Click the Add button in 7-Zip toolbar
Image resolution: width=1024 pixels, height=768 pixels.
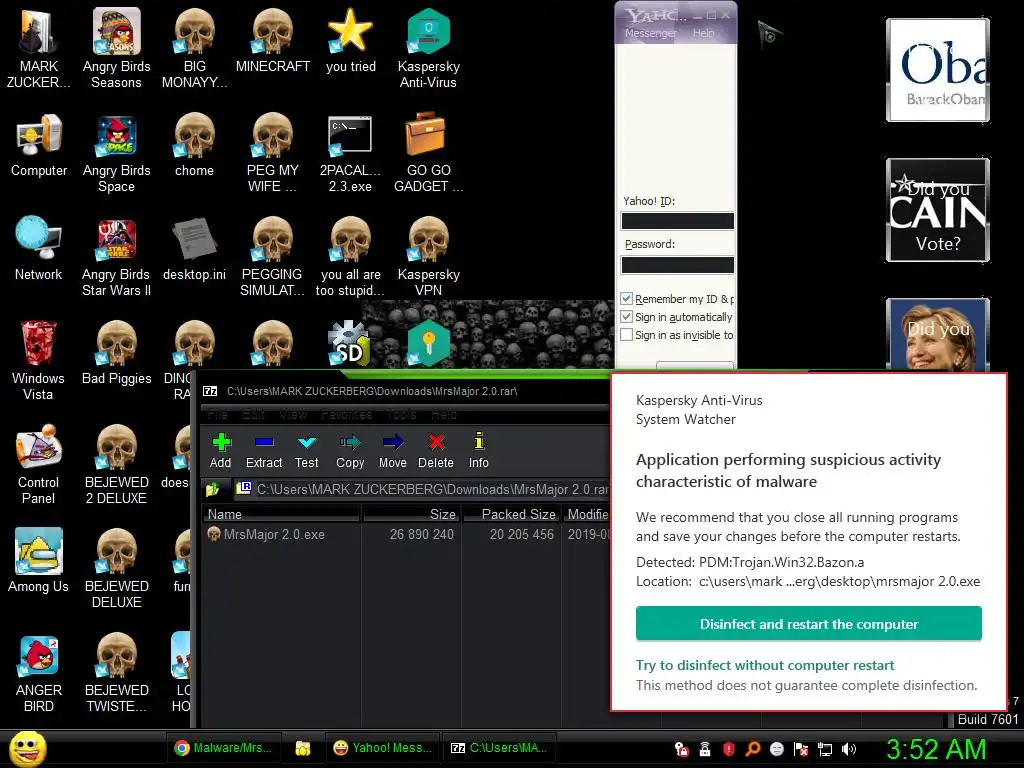coord(221,451)
